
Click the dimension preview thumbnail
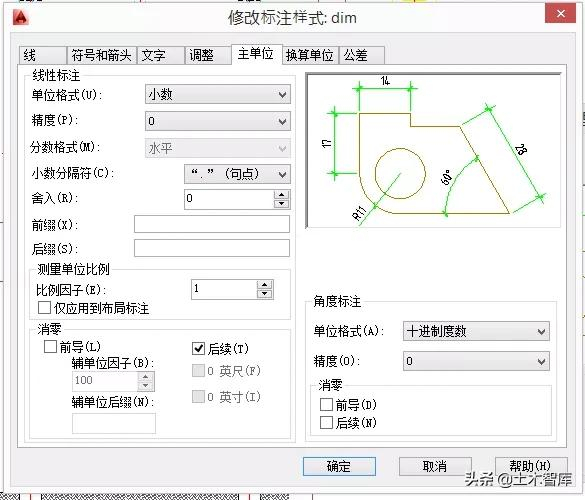click(433, 150)
